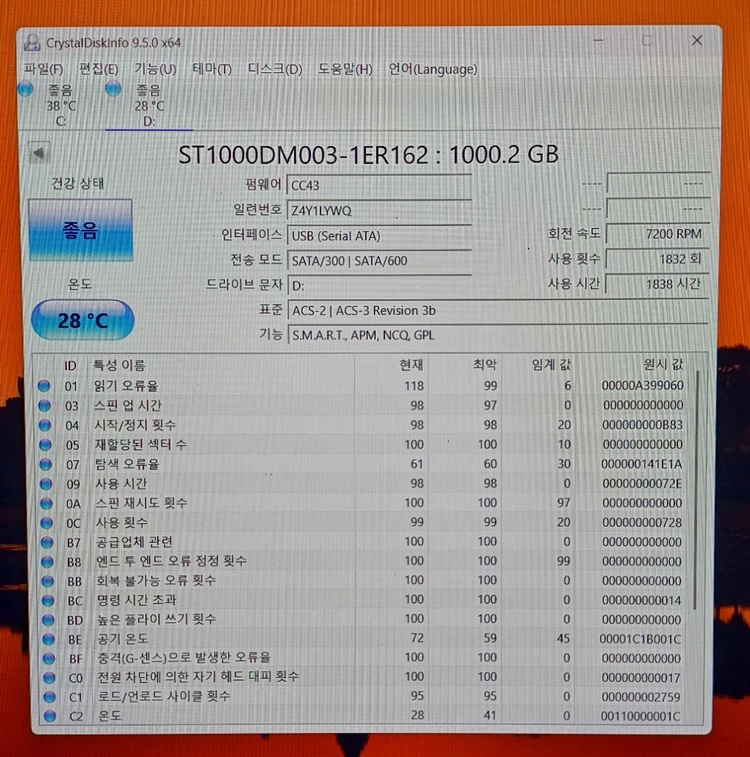
Task: Select the row name 재할당된 섹터 수
Action: click(140, 444)
